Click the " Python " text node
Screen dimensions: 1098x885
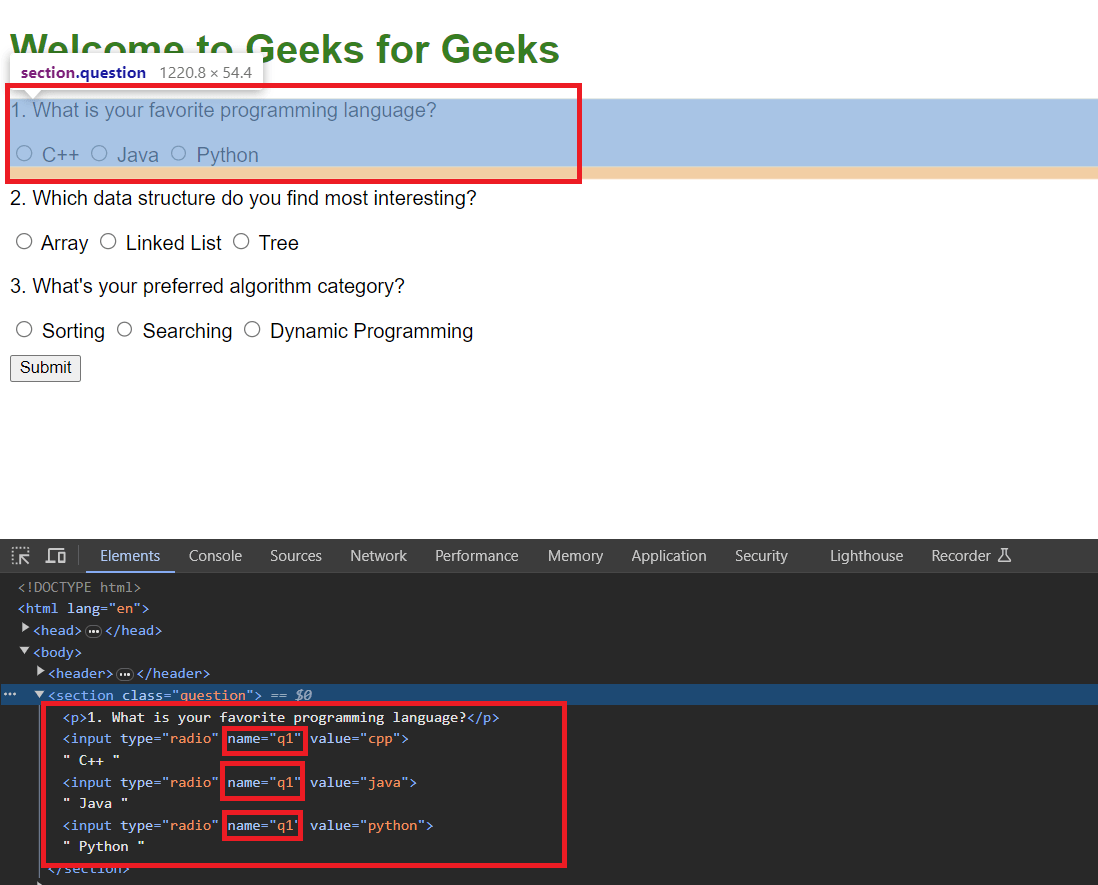pos(104,846)
